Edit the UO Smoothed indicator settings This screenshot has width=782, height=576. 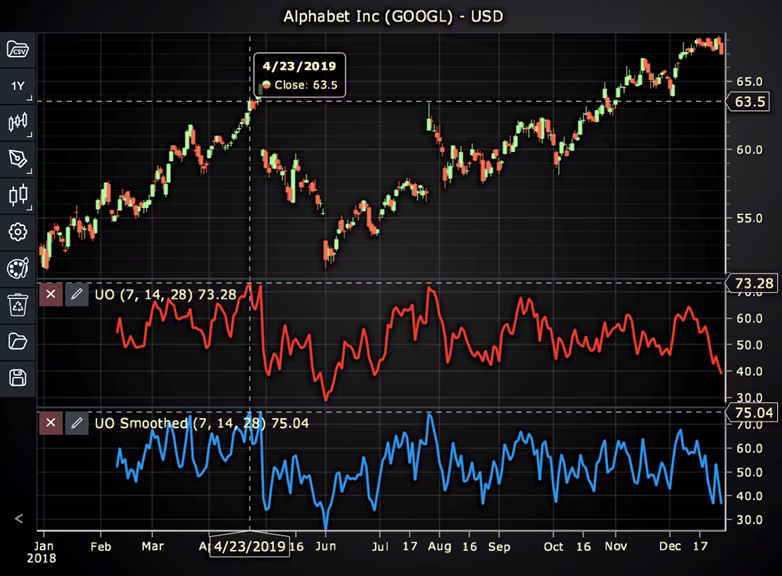click(76, 423)
